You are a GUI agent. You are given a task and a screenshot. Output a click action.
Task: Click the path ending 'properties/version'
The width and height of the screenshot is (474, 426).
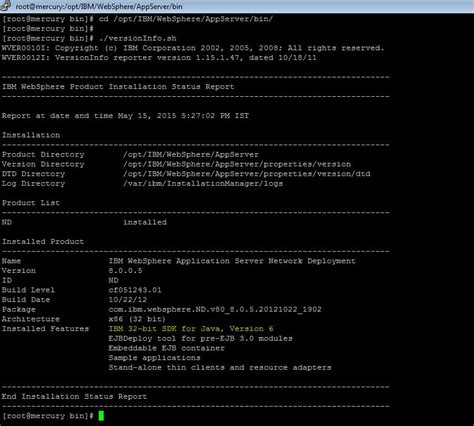[x=237, y=164]
